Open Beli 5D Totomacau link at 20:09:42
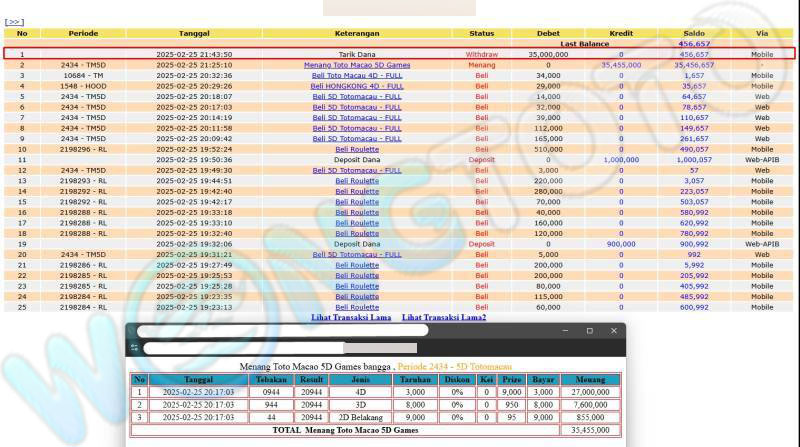Viewport: 800px width, 447px height. 357,139
